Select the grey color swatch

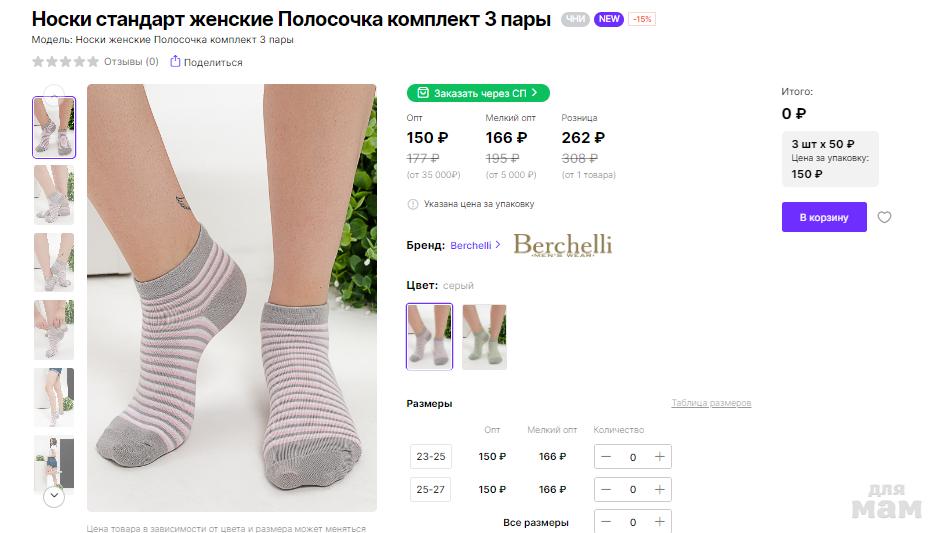click(x=430, y=337)
